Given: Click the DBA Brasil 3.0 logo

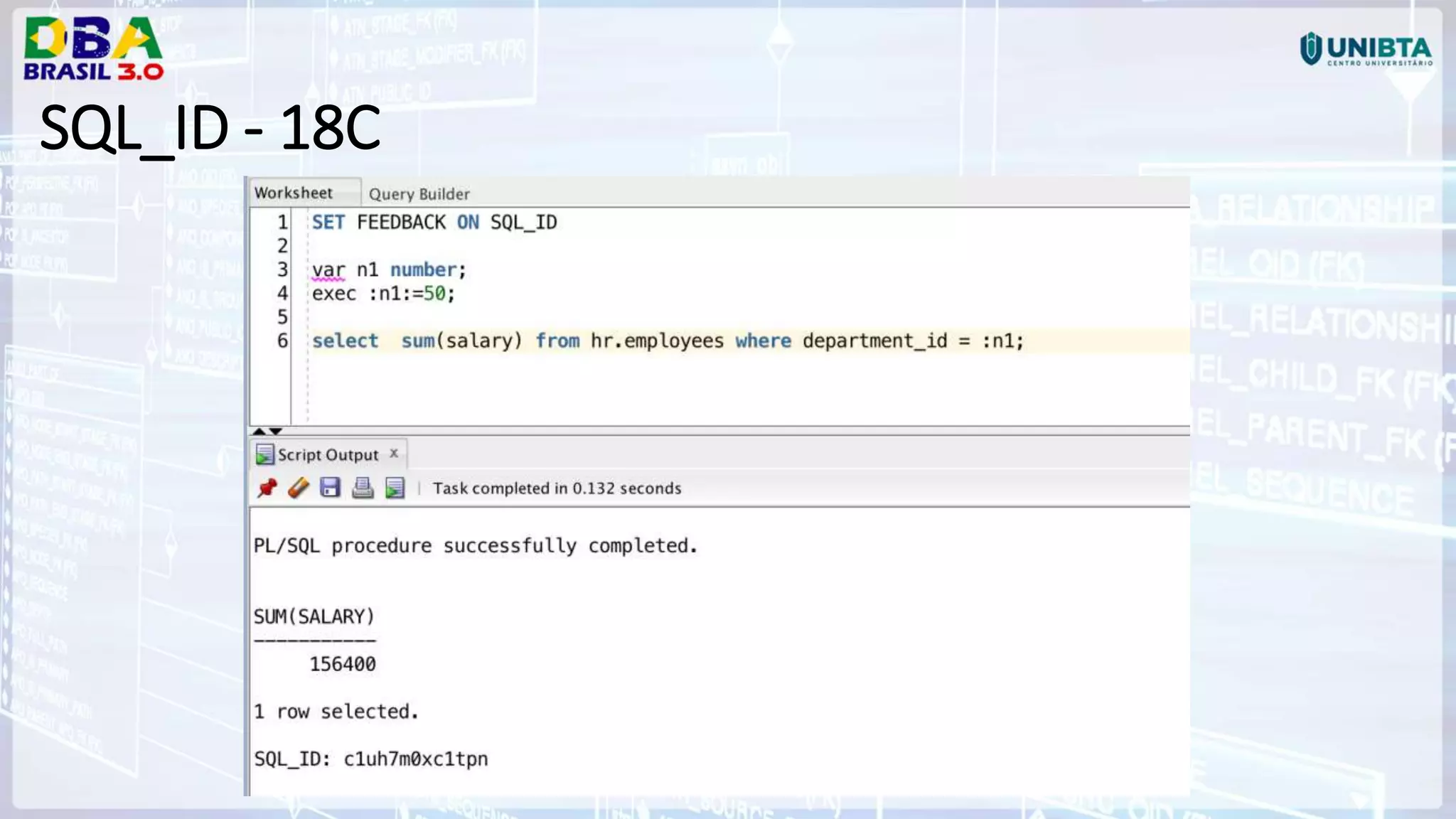Looking at the screenshot, I should (x=93, y=48).
